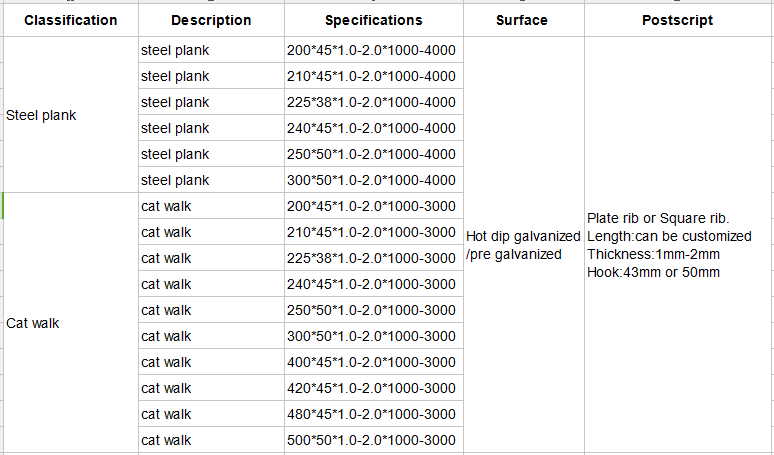The image size is (774, 455).
Task: Click the merged "Cat walk" classification cell
Action: coord(70,323)
